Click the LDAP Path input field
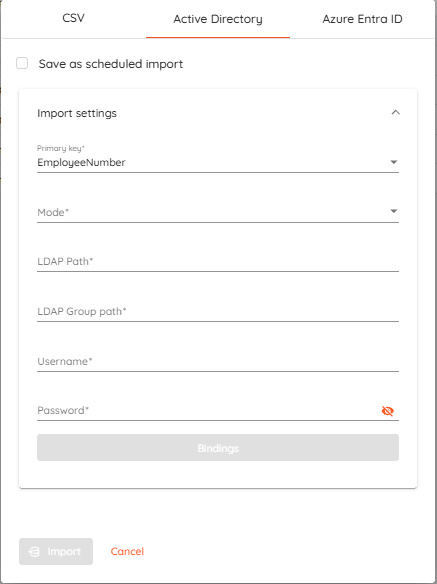 pyautogui.click(x=218, y=261)
